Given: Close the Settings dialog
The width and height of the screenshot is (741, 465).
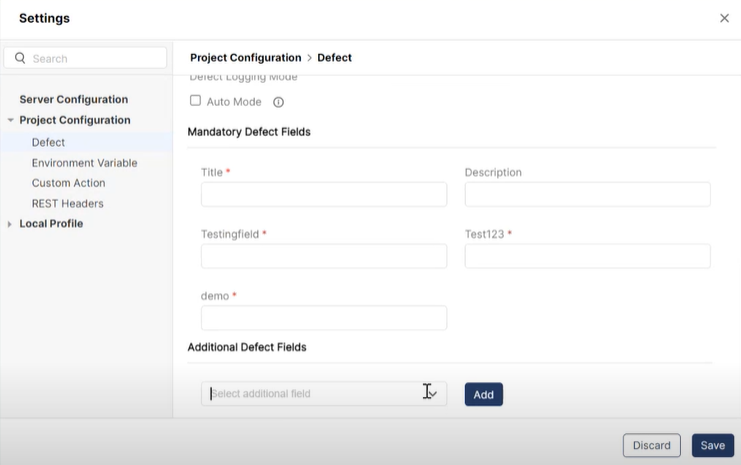Looking at the screenshot, I should pos(724,18).
